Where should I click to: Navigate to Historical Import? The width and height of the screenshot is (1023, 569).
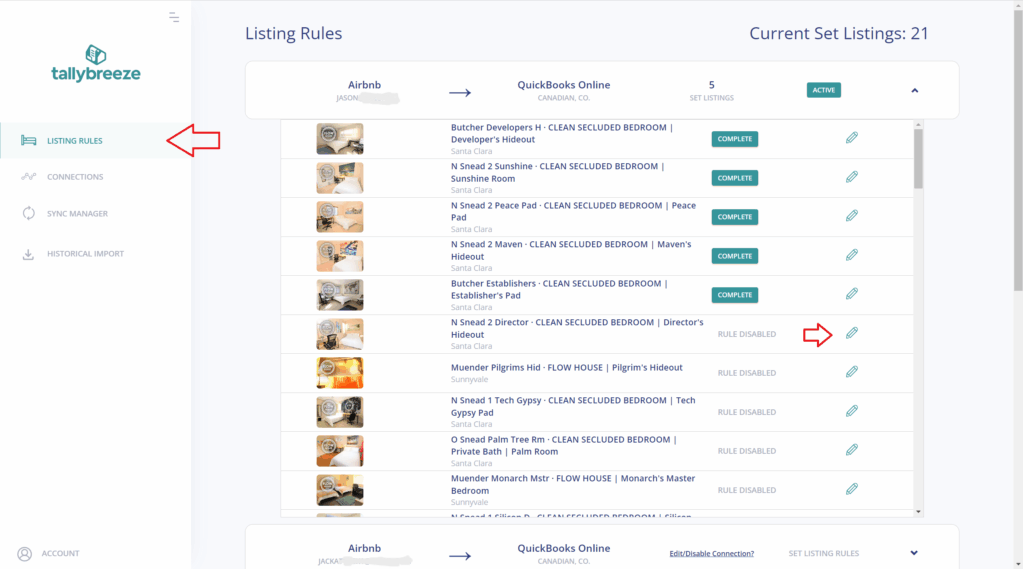tap(85, 254)
